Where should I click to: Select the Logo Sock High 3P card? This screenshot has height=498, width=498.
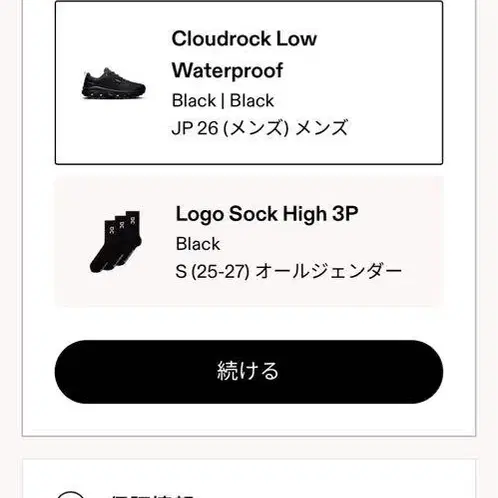(249, 242)
